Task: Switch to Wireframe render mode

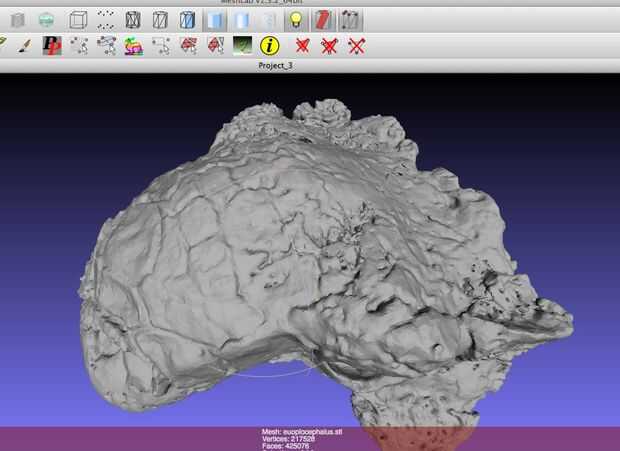Action: [x=133, y=20]
